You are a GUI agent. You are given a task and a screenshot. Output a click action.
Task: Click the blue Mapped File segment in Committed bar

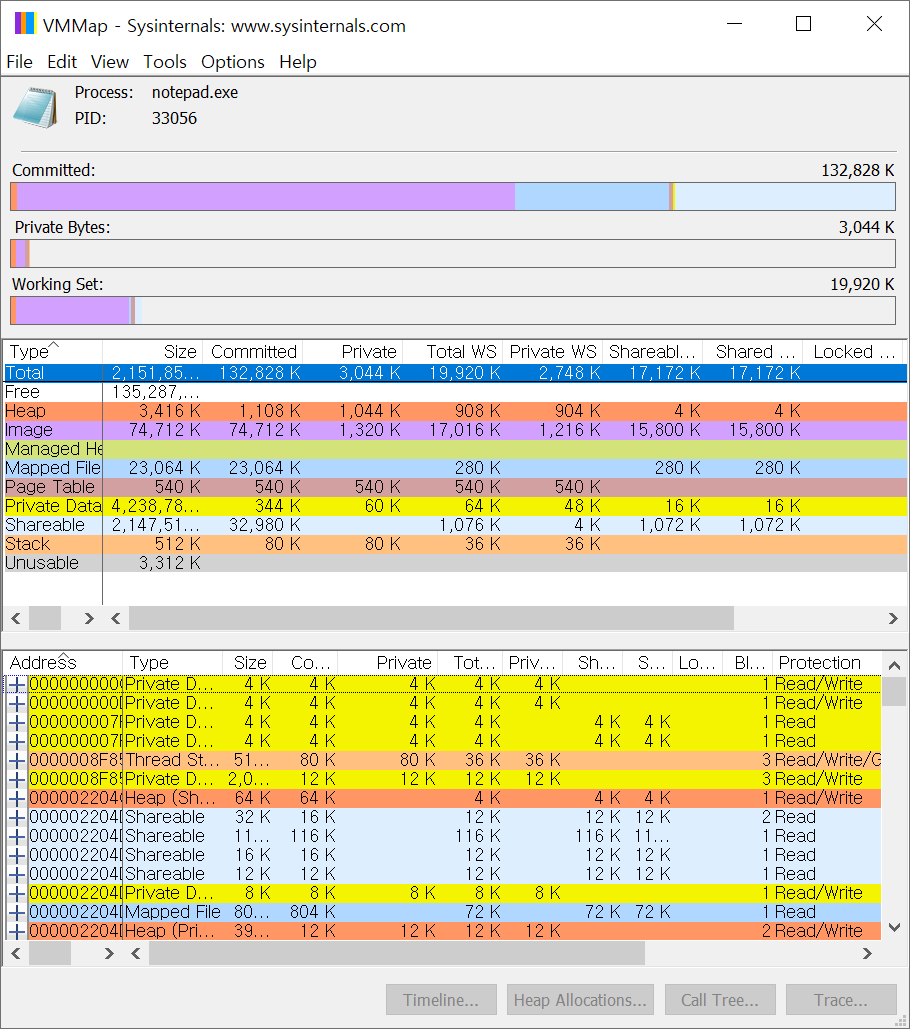point(592,197)
